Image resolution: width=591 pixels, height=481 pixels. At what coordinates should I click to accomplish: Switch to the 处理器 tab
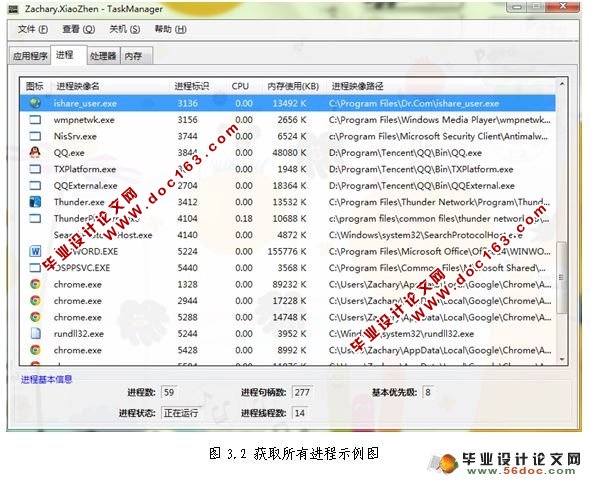[x=103, y=56]
